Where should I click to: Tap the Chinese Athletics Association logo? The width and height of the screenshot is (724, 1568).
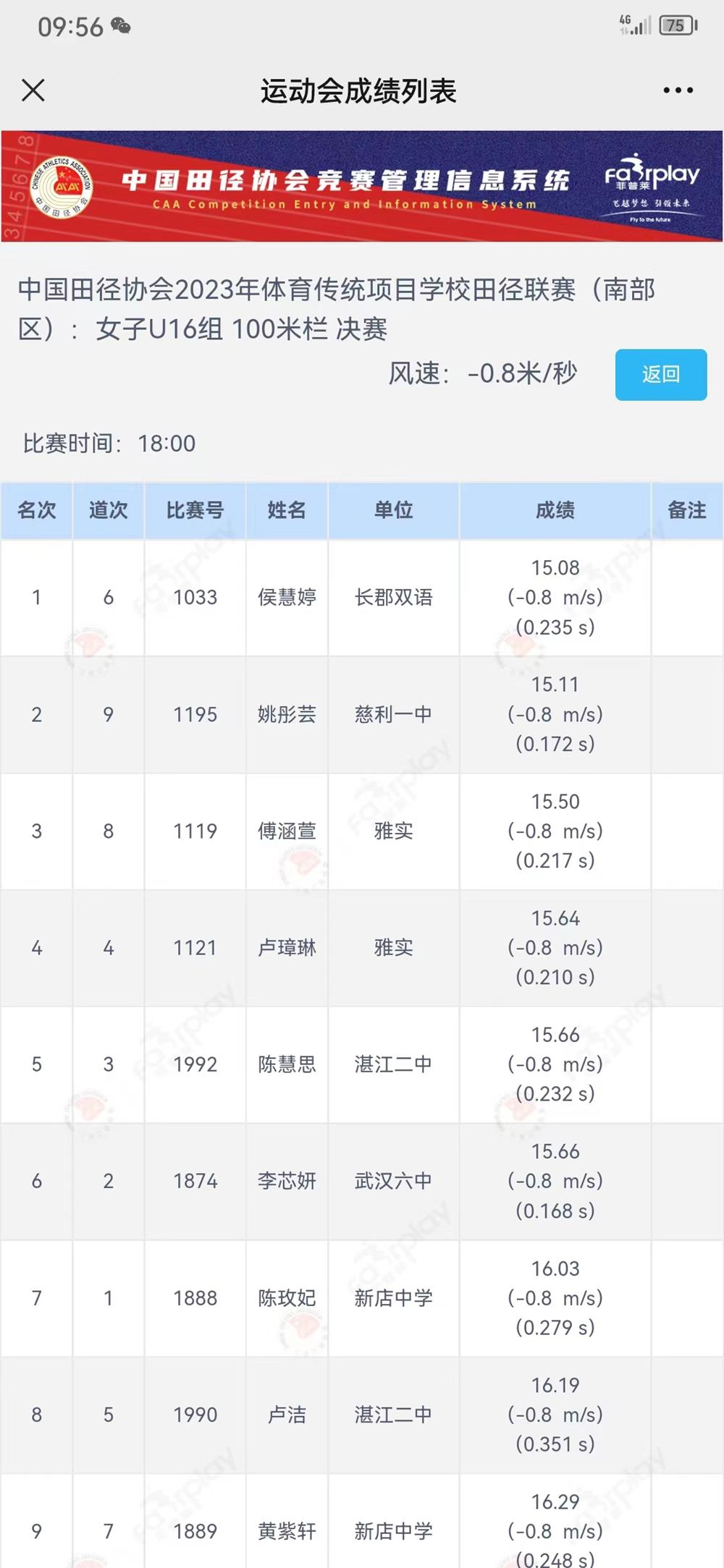point(62,187)
